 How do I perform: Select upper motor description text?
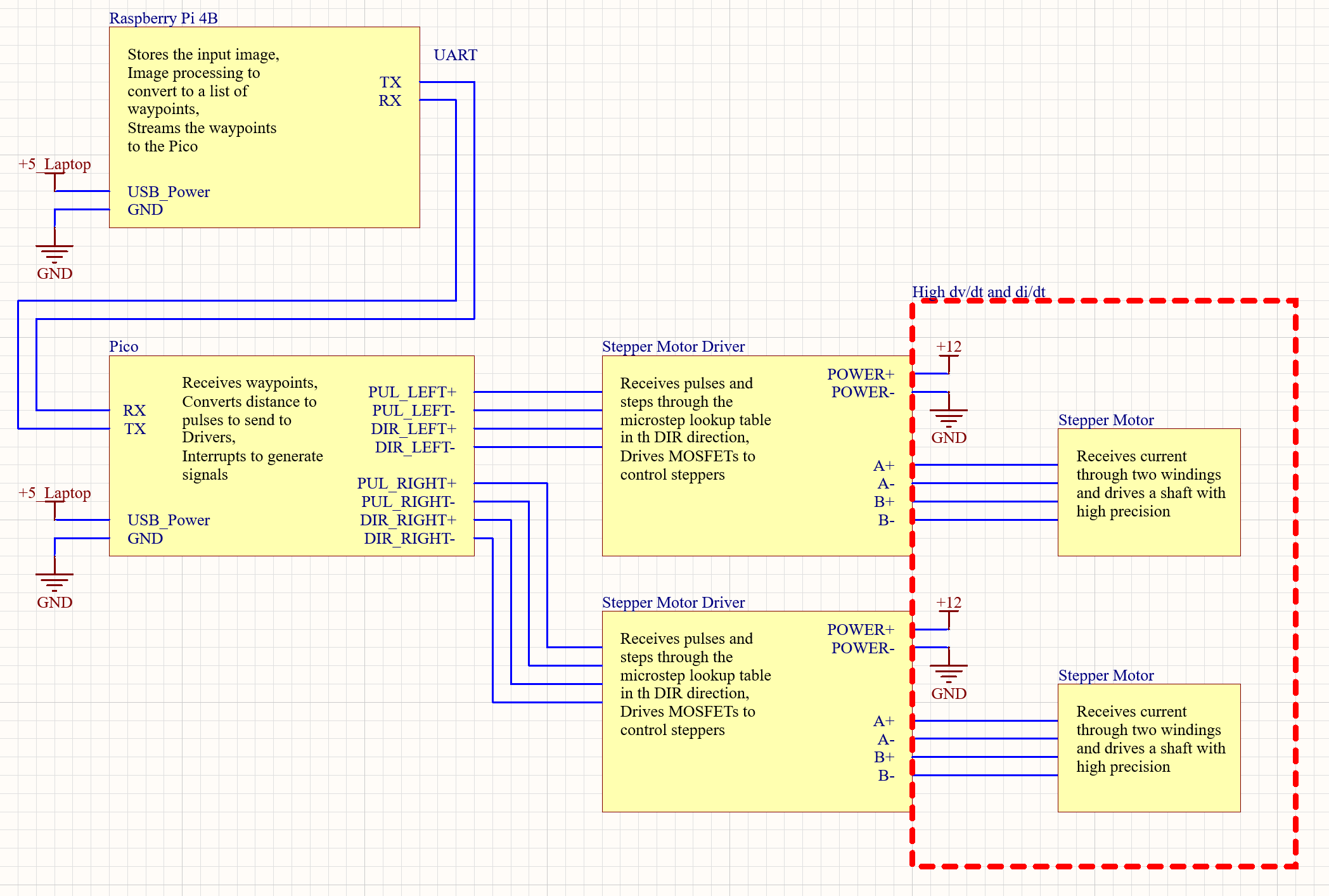coord(1151,483)
